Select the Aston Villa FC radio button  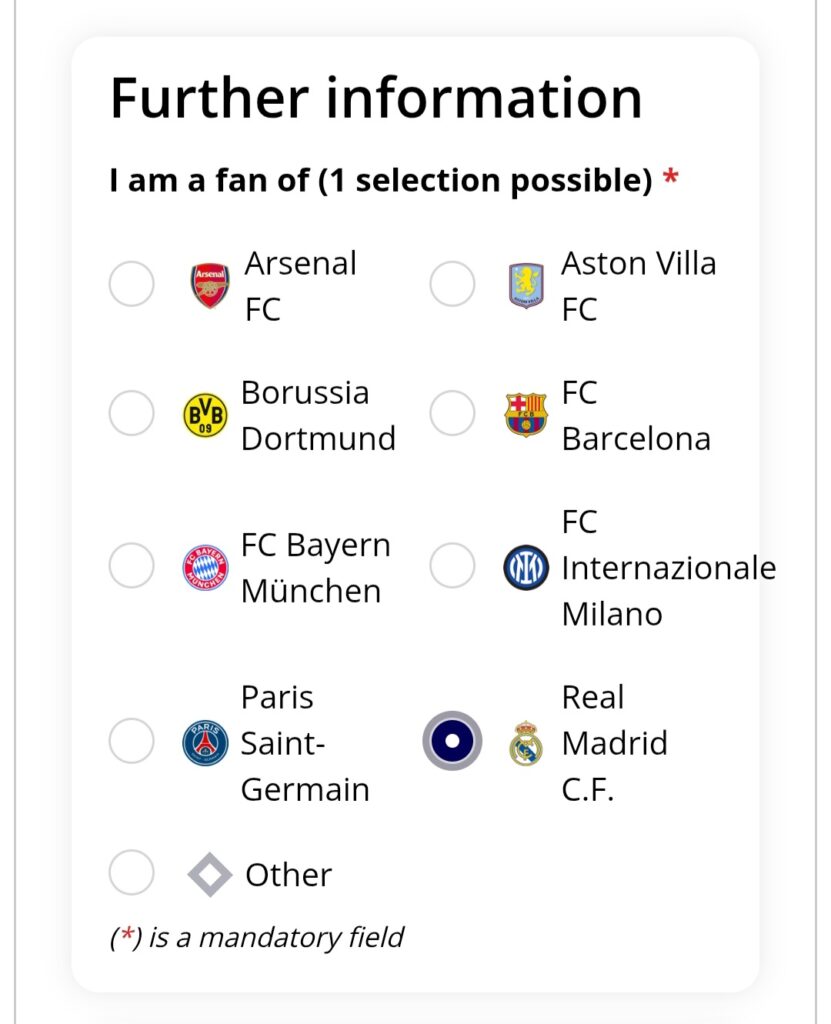pos(452,284)
